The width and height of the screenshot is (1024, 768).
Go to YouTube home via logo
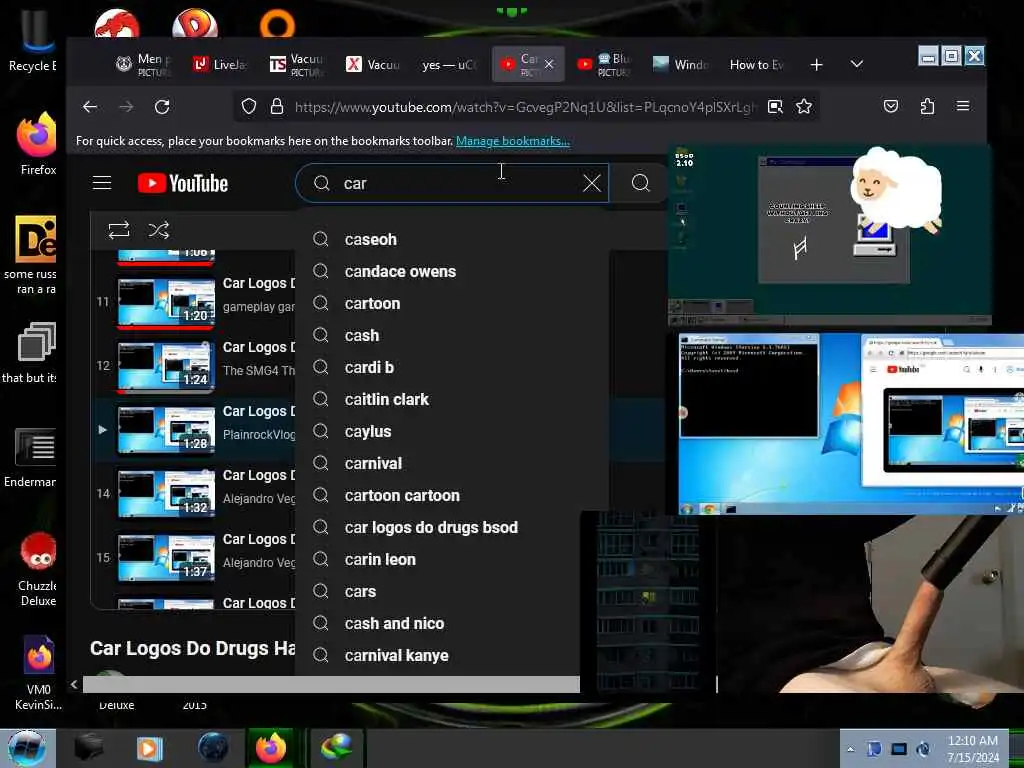pos(183,184)
